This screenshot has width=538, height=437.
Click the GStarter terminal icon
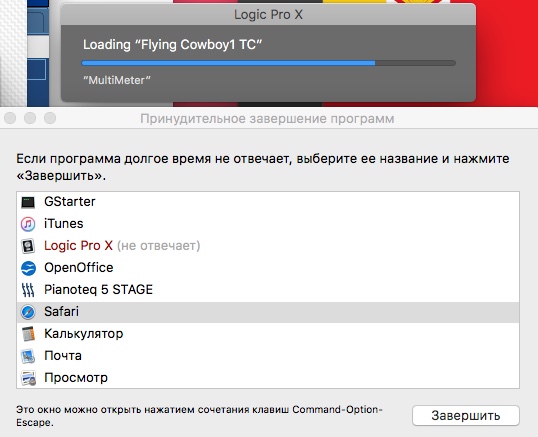(x=28, y=202)
